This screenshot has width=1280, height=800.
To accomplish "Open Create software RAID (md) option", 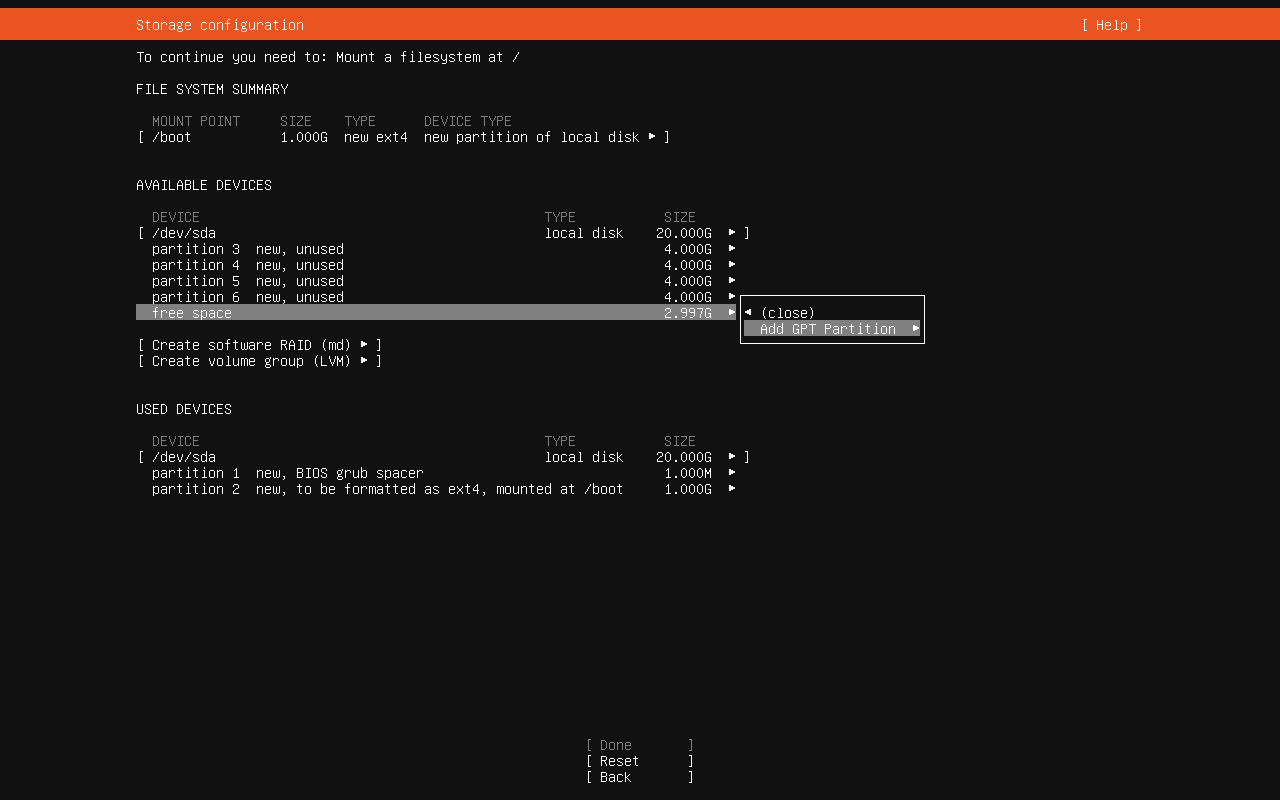I will 260,345.
